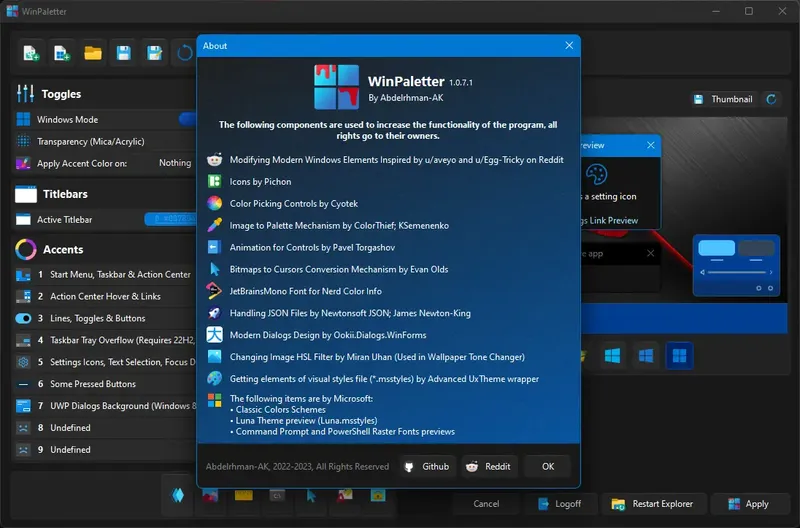Click the light blue tile in action center preview
The image size is (800, 528).
click(716, 248)
